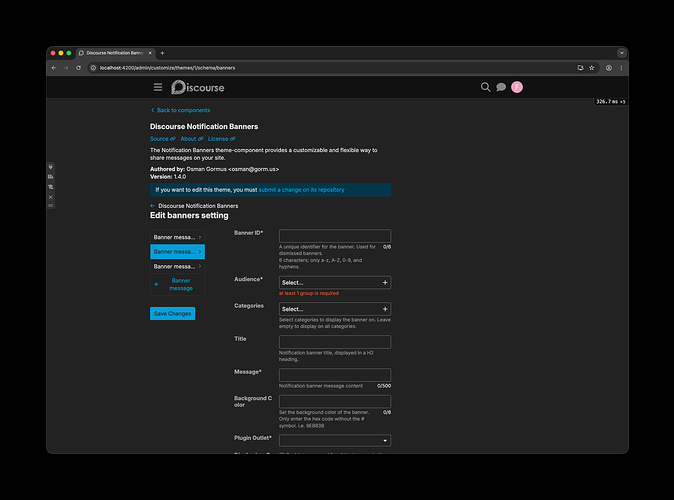The height and width of the screenshot is (500, 674).
Task: Click the site info icon in address bar
Action: pos(93,68)
